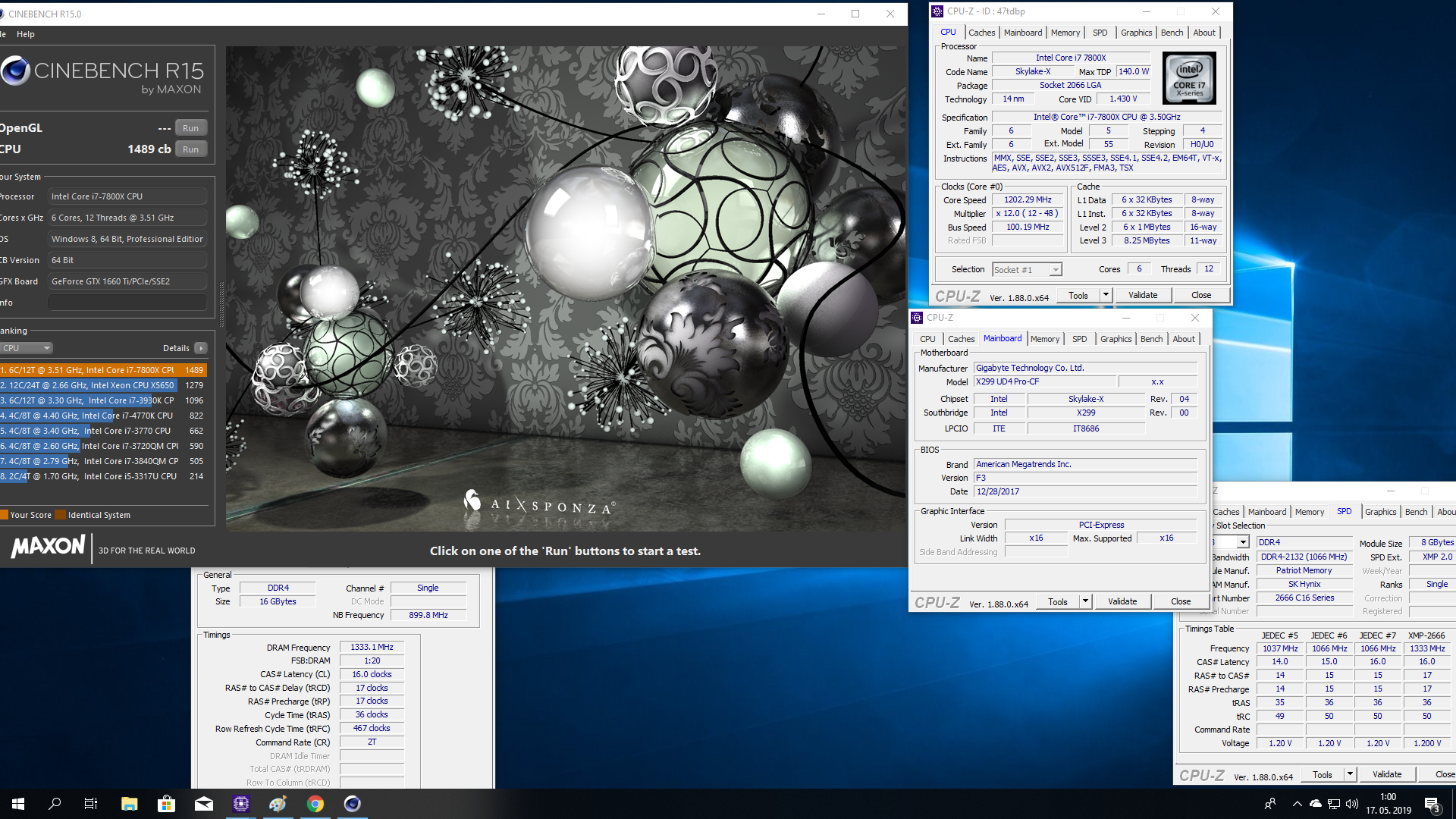
Task: Click the CPU-Z ID window title icon
Action: [937, 11]
